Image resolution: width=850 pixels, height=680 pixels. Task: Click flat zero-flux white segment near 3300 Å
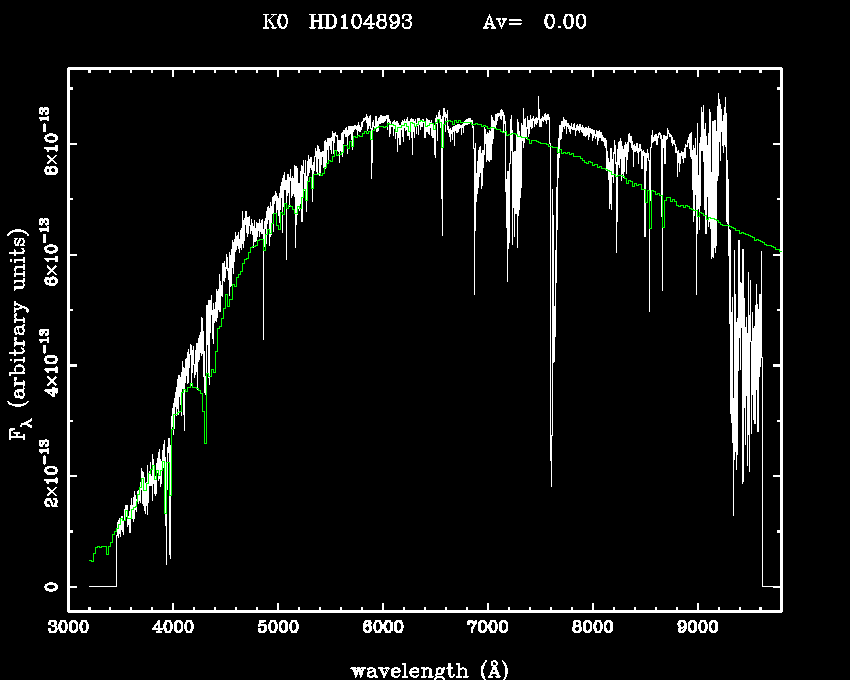tap(102, 586)
